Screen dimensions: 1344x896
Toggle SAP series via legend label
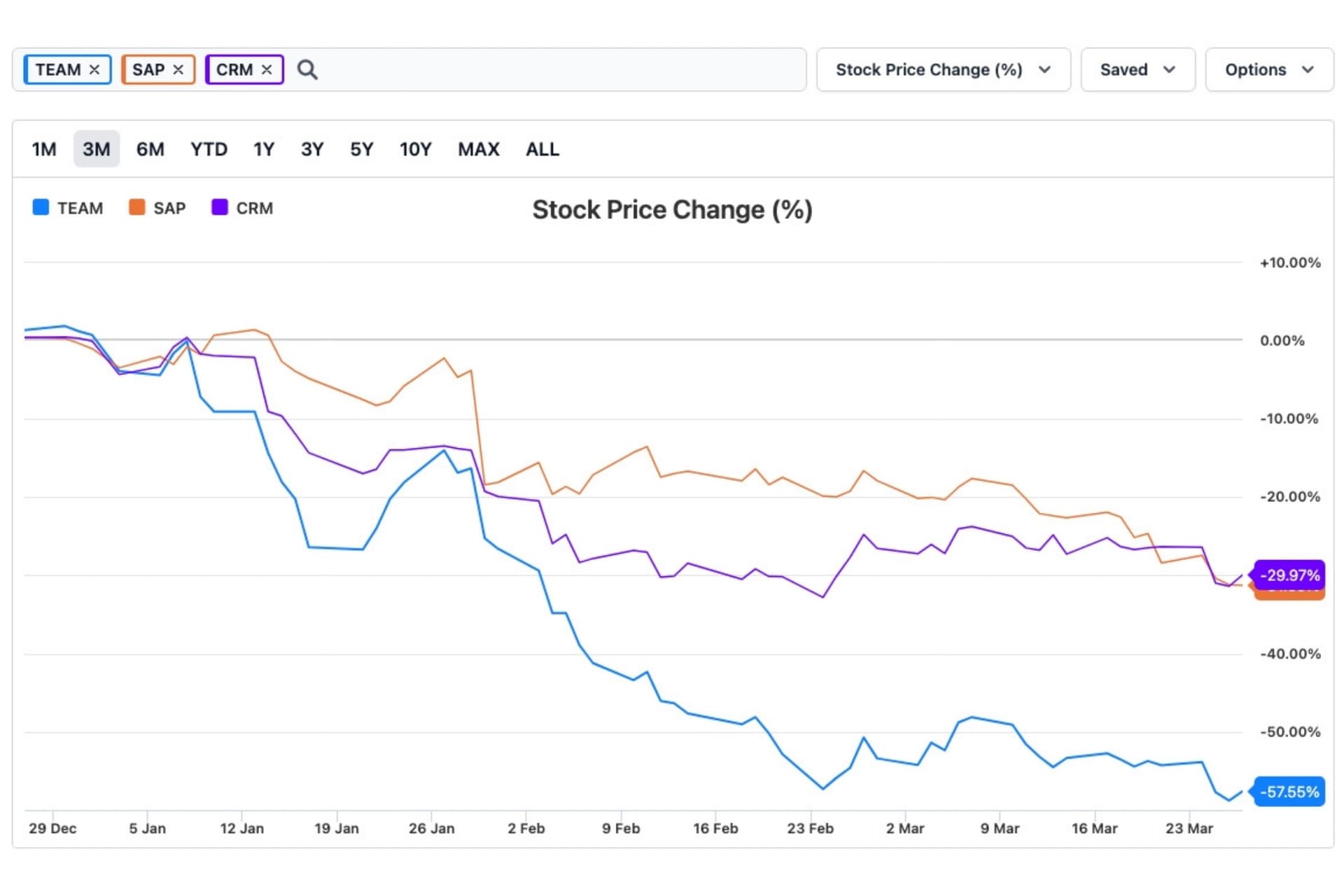coord(169,209)
